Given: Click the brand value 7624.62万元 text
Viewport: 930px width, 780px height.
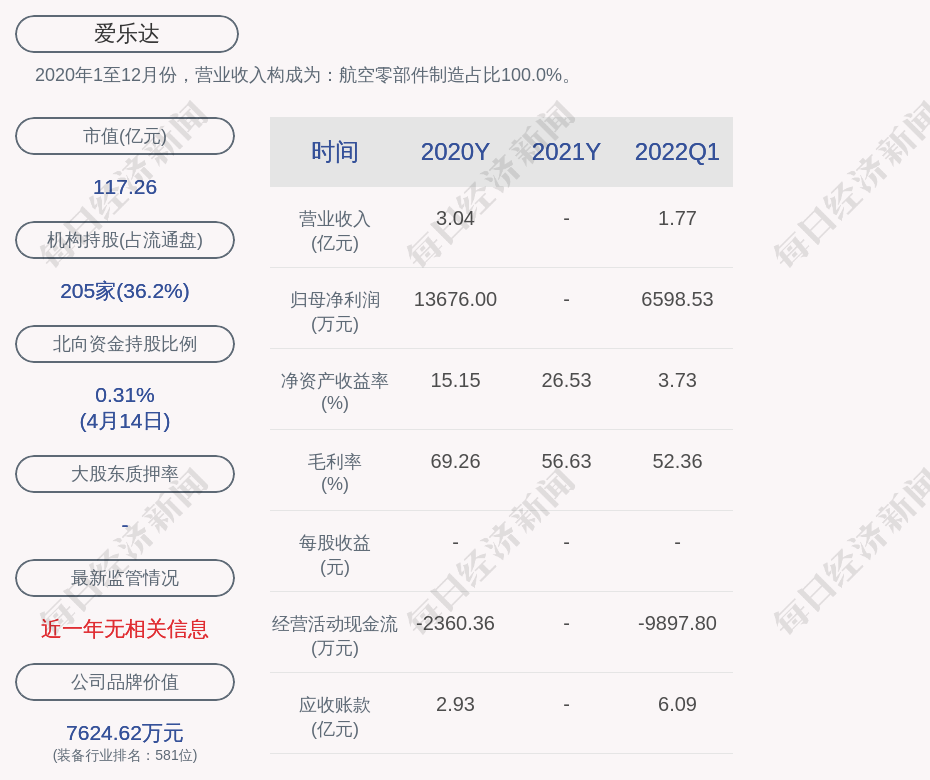Looking at the screenshot, I should coord(125,733).
